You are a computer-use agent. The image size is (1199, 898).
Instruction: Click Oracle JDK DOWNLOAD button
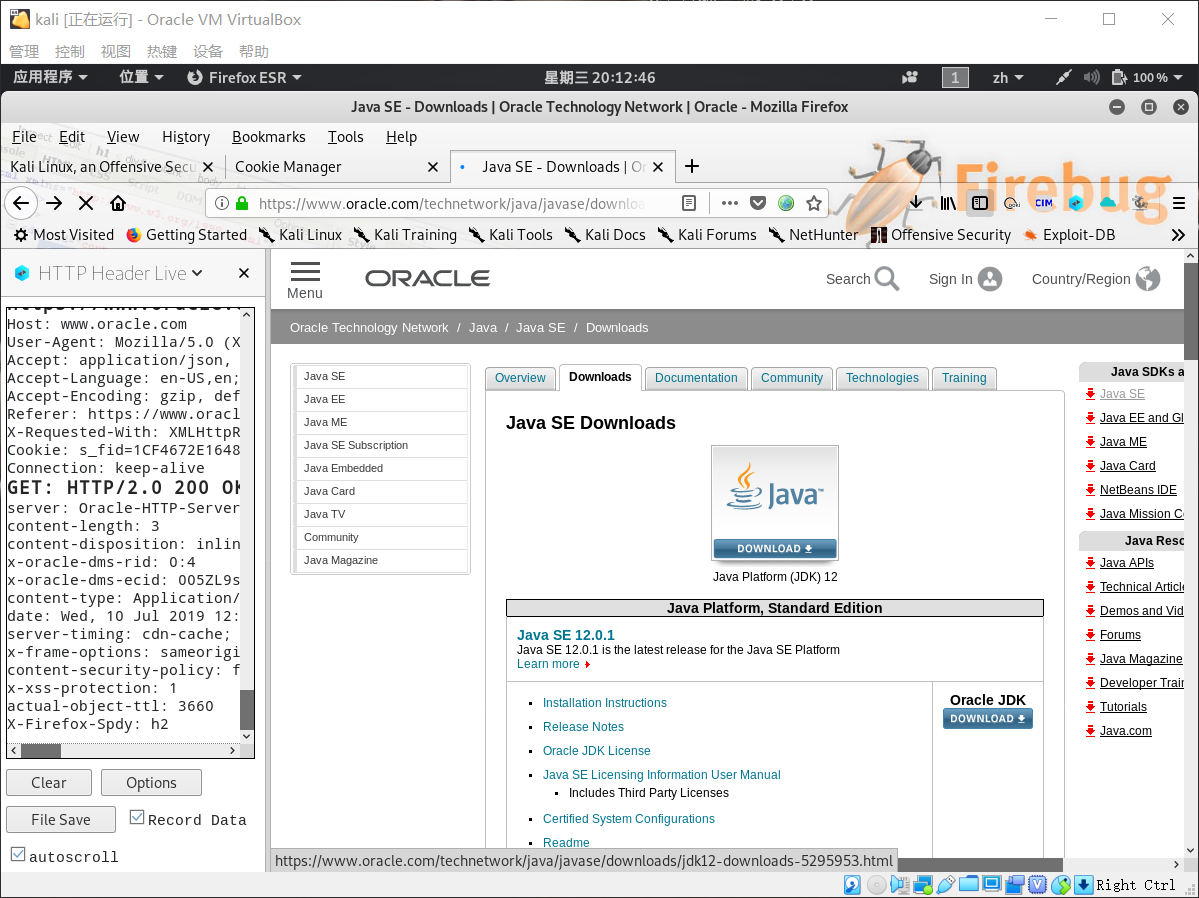pos(987,718)
